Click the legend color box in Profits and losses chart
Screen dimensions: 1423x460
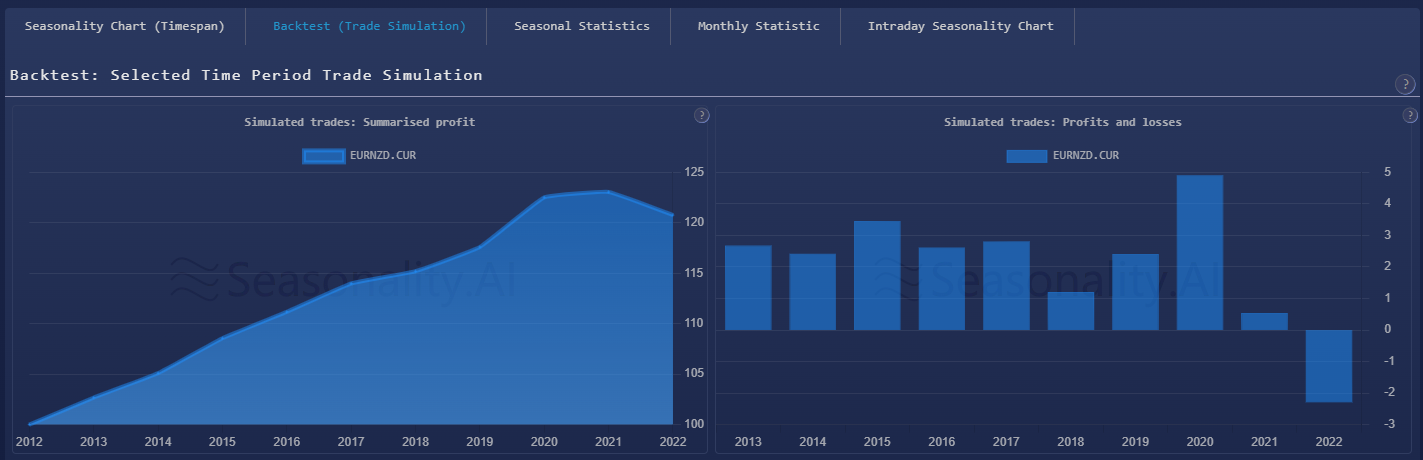coord(1027,155)
